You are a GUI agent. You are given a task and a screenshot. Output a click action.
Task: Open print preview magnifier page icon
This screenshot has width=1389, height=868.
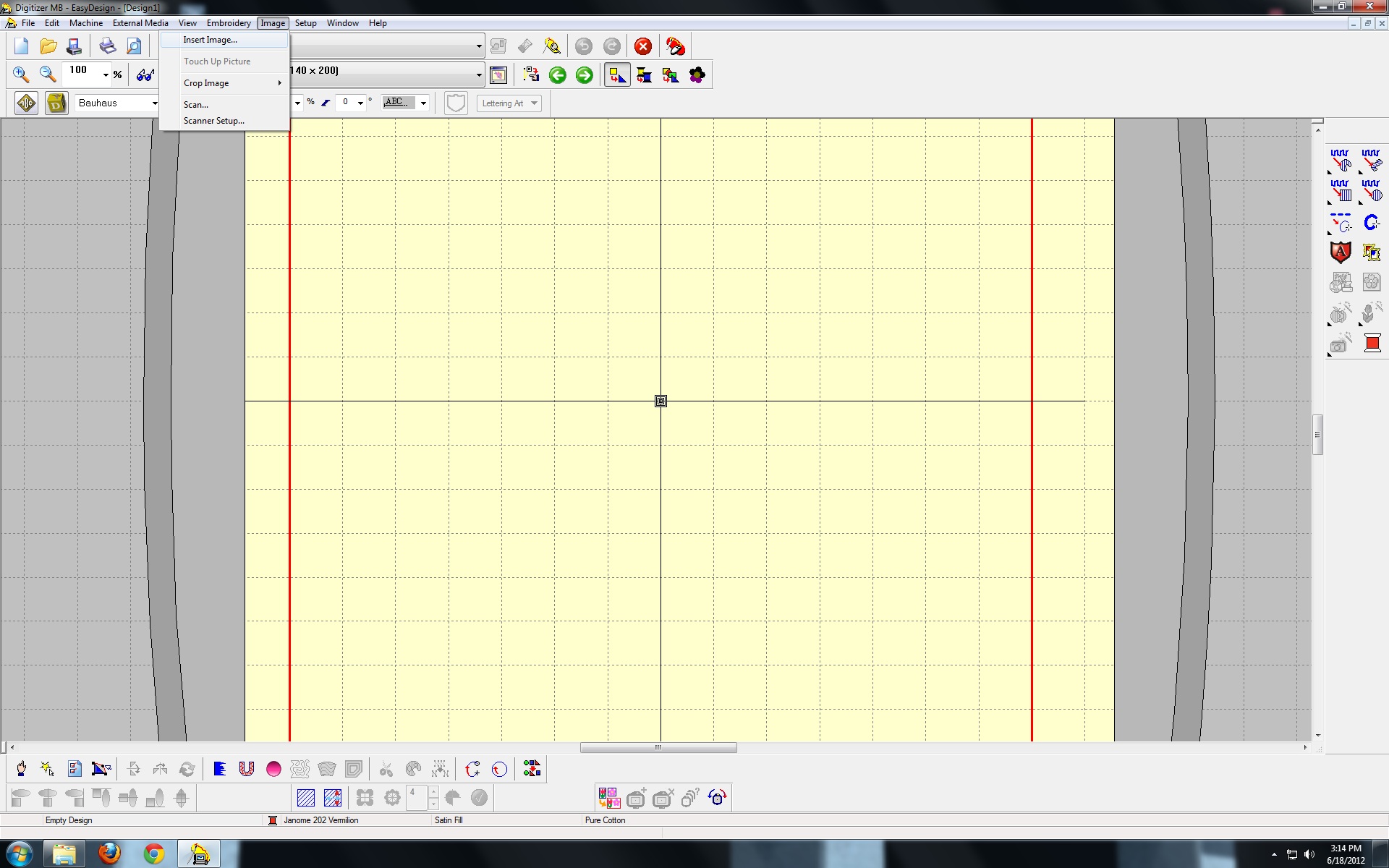134,47
